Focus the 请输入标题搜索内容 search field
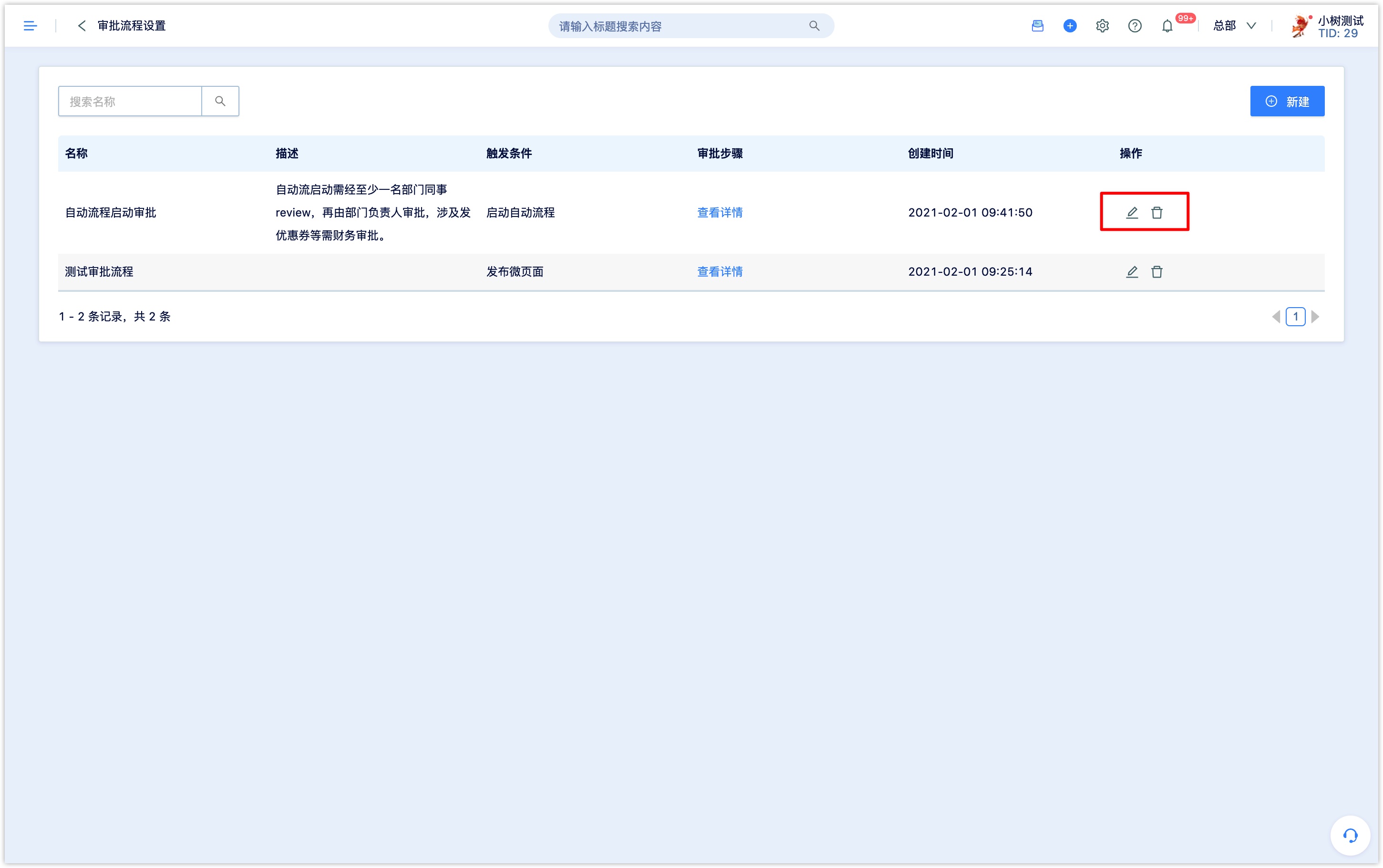Image resolution: width=1383 pixels, height=868 pixels. point(691,26)
